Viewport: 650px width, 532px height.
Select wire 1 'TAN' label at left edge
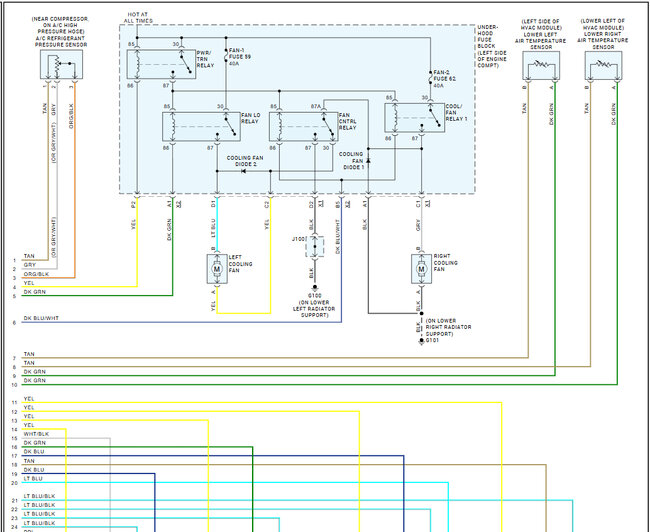29,256
